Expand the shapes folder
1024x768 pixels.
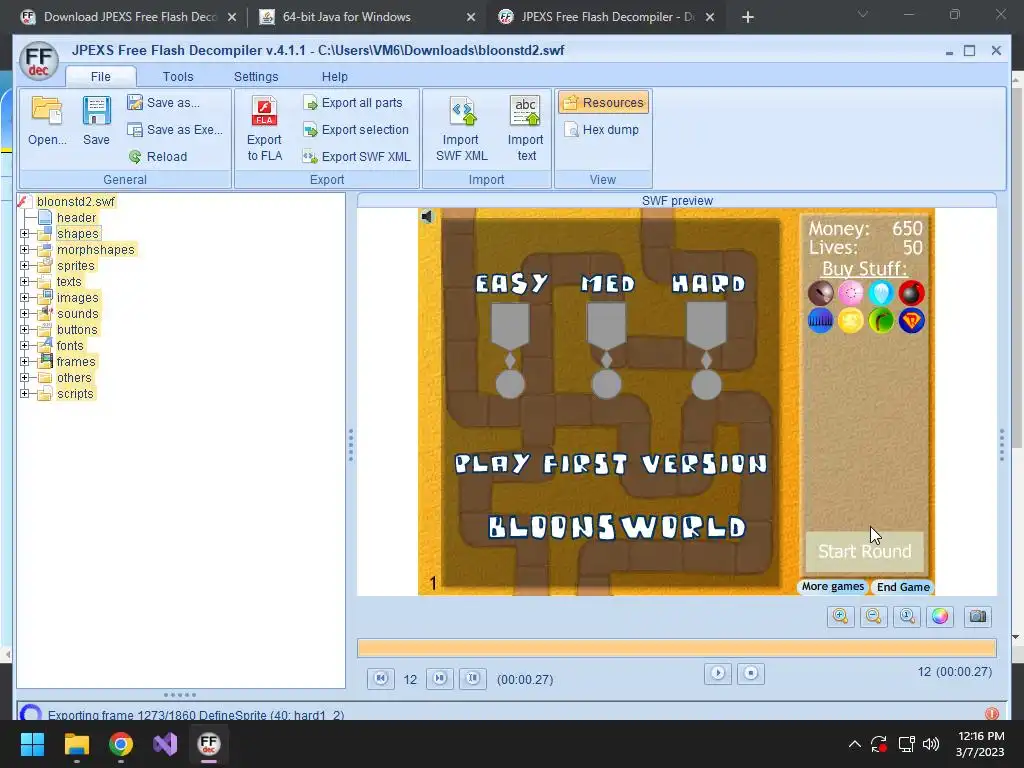(25, 233)
